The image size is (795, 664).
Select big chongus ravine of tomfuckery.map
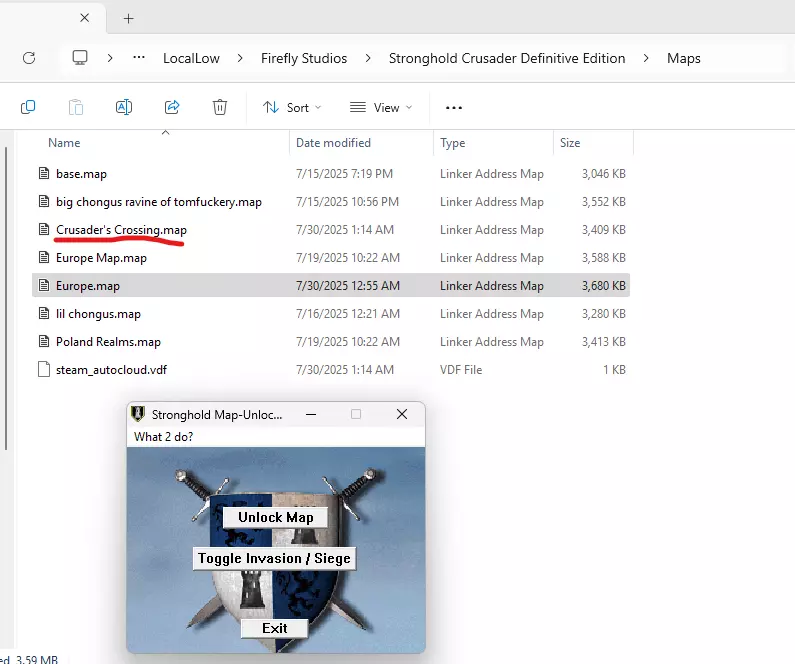(159, 202)
